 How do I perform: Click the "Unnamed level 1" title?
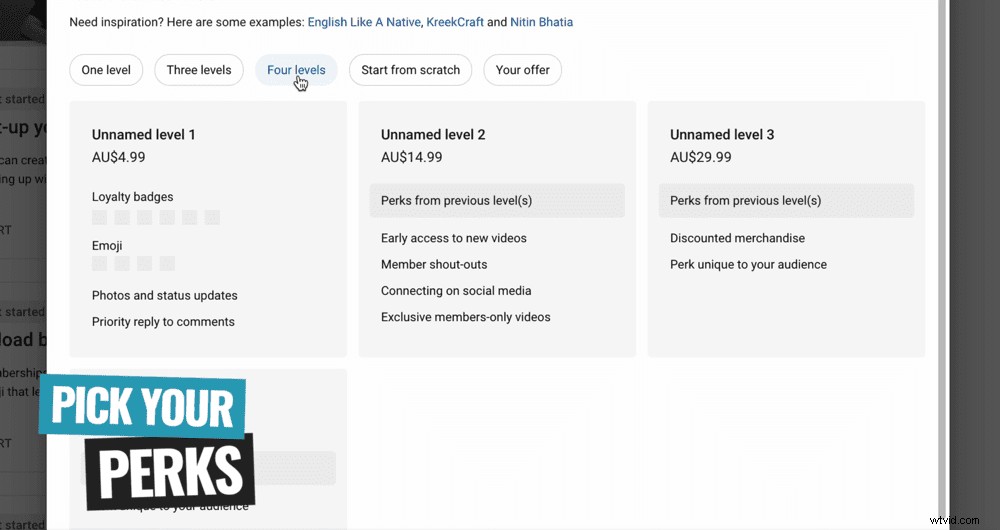144,135
